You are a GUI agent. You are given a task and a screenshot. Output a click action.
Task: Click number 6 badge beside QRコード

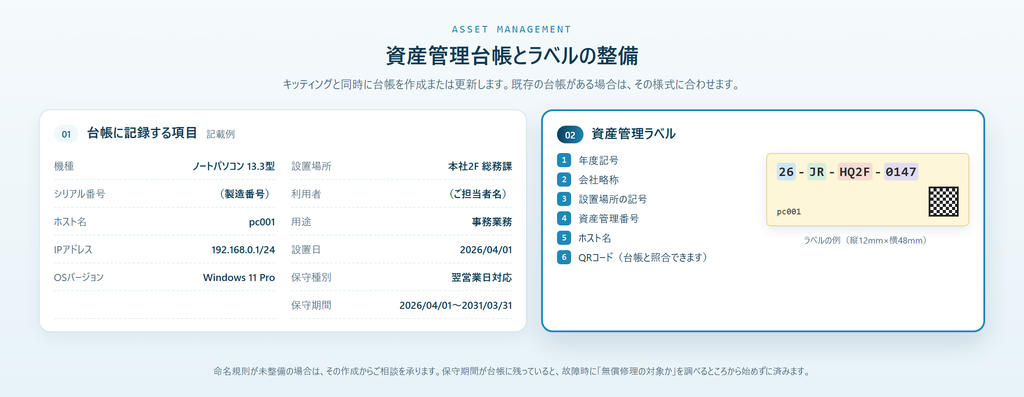pos(564,258)
